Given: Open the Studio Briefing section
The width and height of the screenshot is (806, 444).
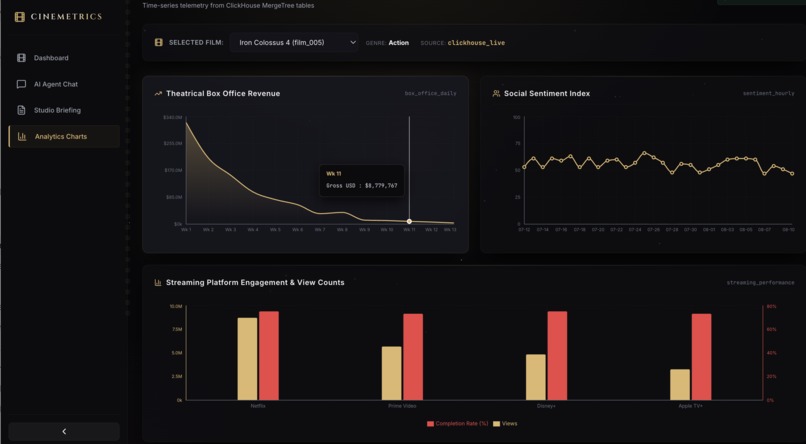Looking at the screenshot, I should click(x=64, y=110).
